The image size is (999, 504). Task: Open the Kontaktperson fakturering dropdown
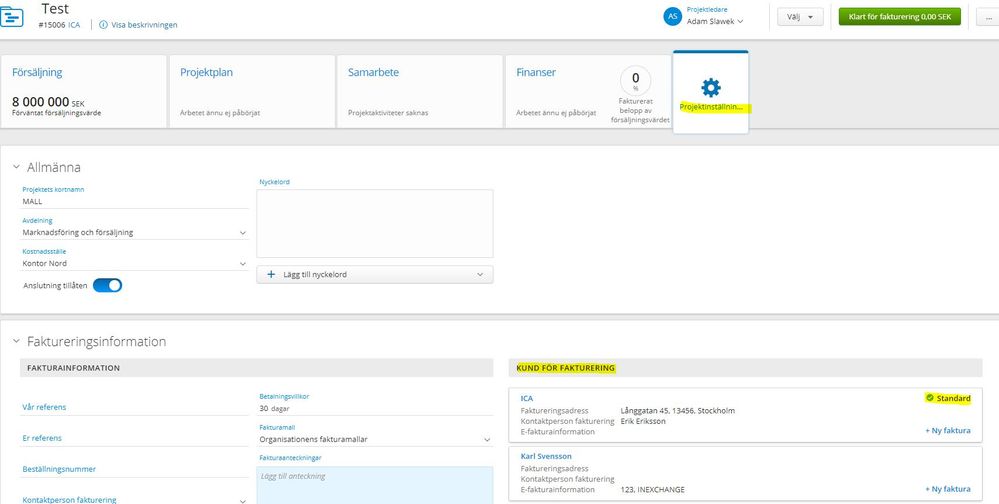click(134, 500)
